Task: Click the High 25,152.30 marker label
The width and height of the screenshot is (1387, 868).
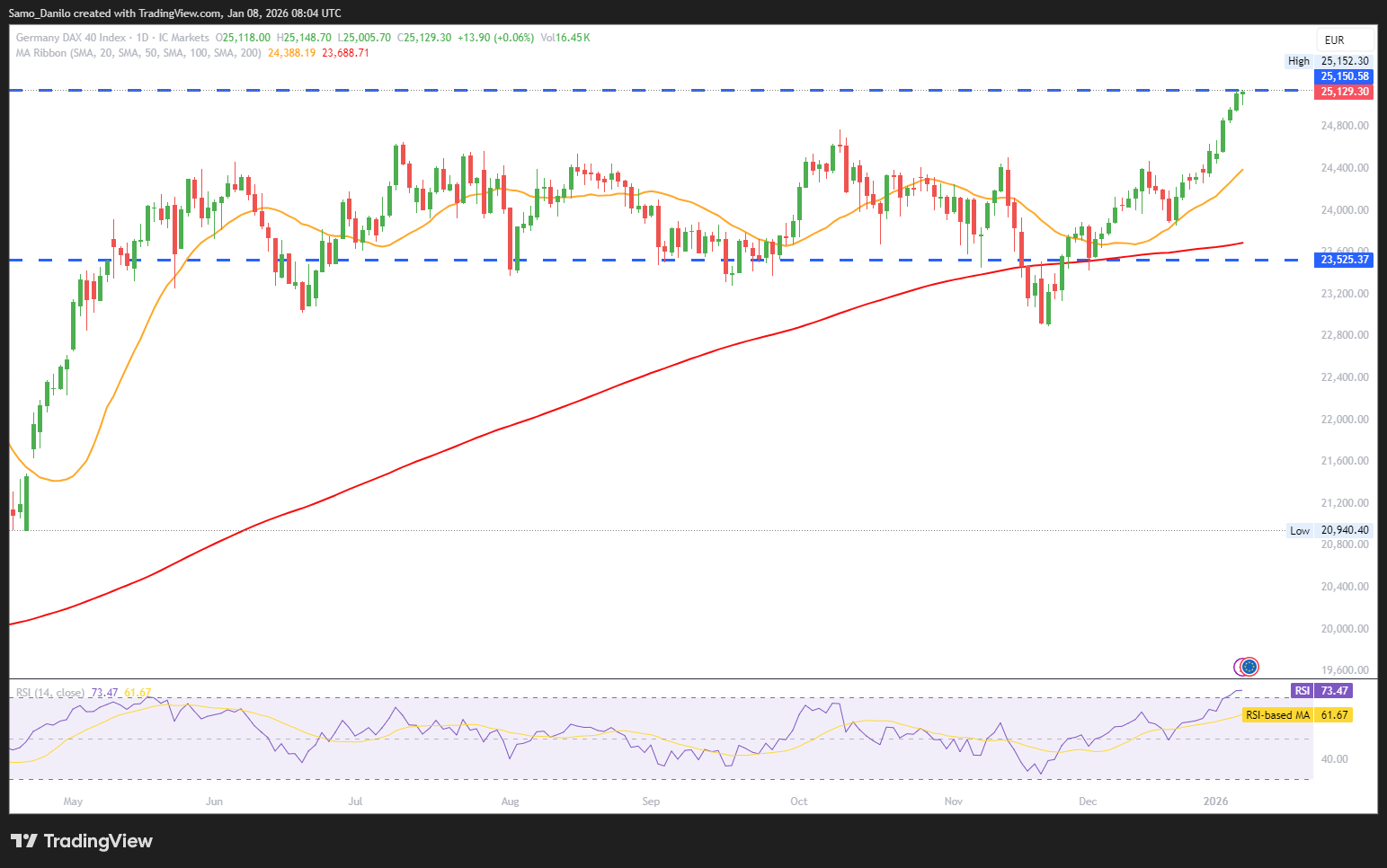Action: tap(1329, 61)
